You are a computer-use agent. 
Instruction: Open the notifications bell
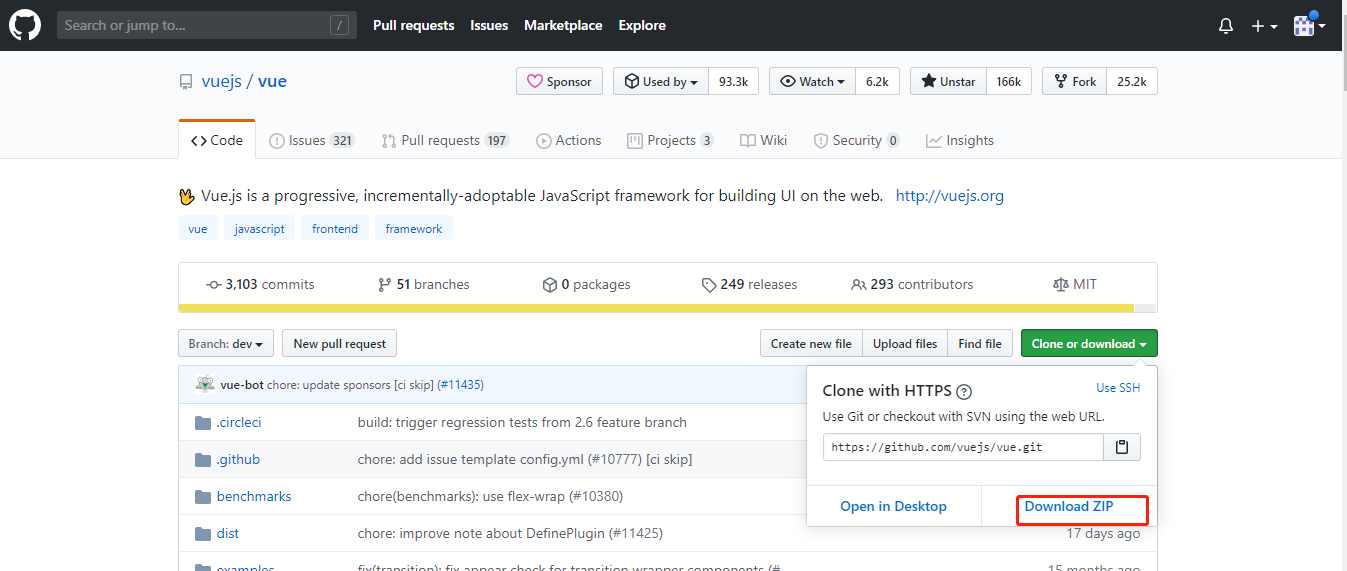[x=1226, y=26]
